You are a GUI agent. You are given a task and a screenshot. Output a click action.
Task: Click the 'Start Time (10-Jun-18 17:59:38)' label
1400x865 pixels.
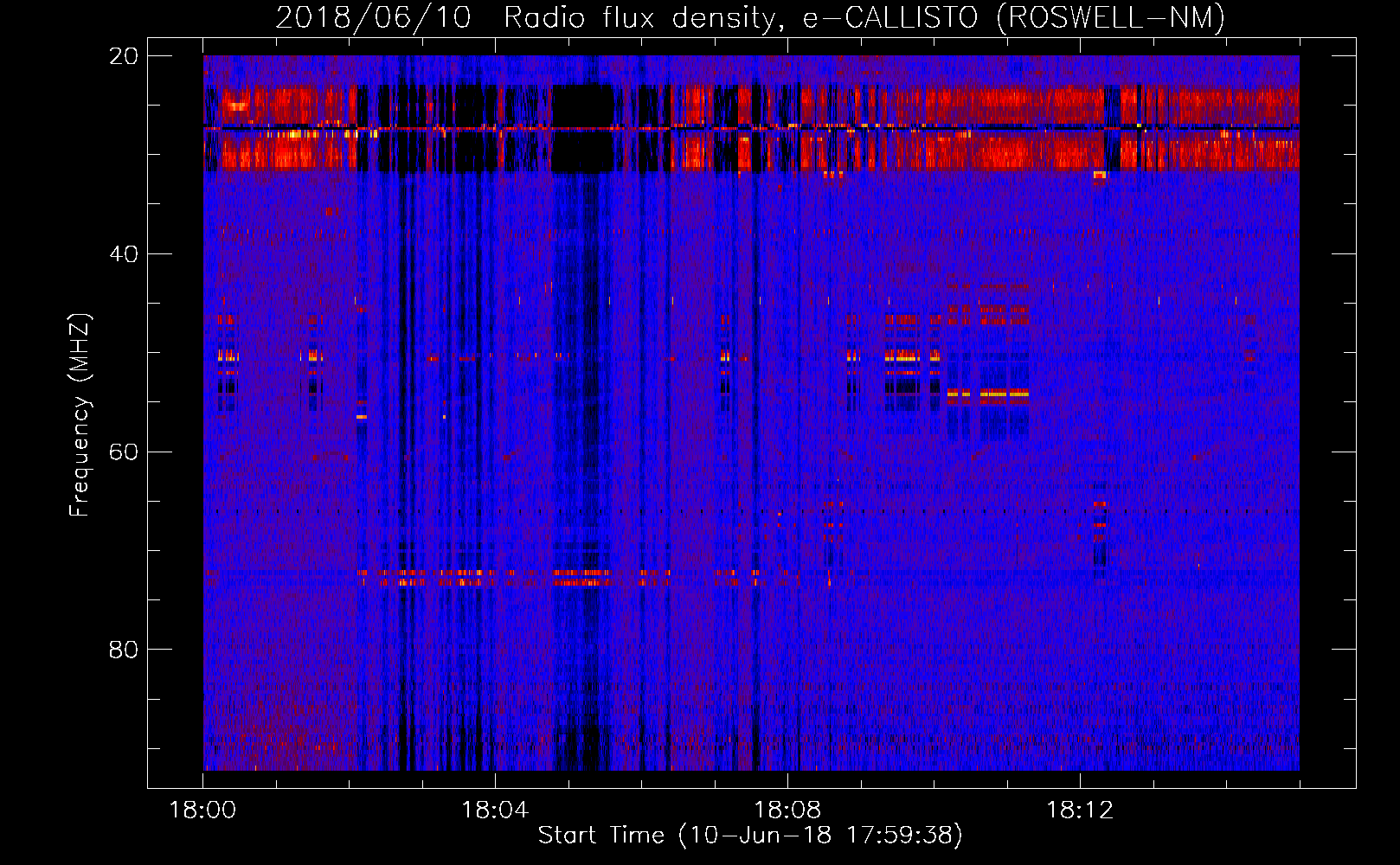750,836
